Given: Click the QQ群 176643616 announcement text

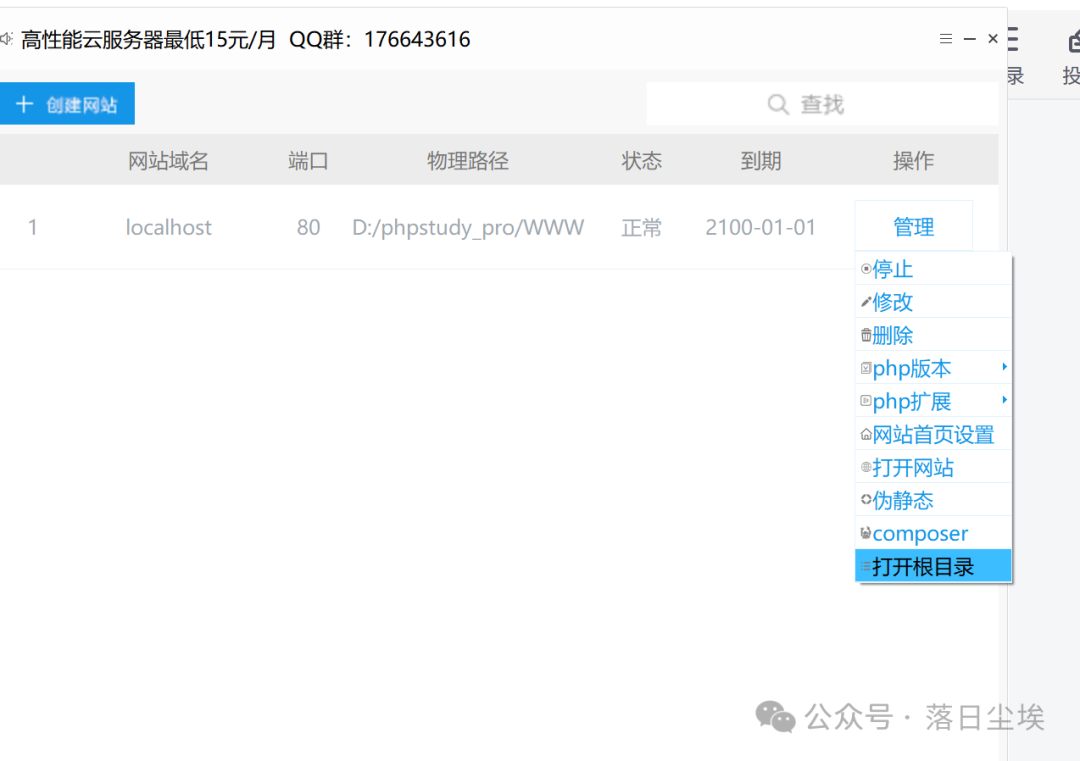Looking at the screenshot, I should 380,39.
